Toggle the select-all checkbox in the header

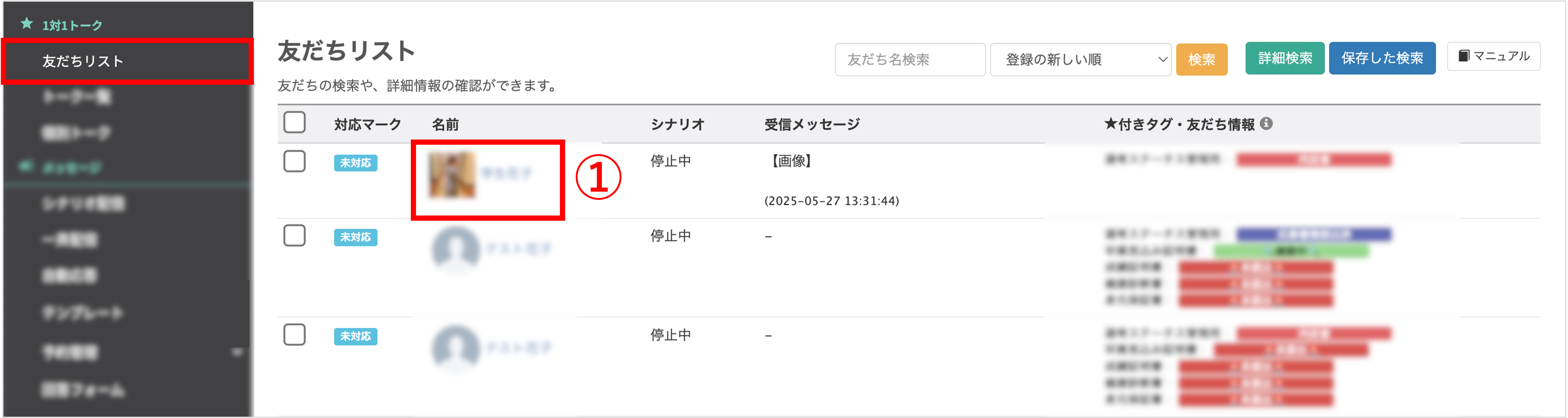point(294,123)
